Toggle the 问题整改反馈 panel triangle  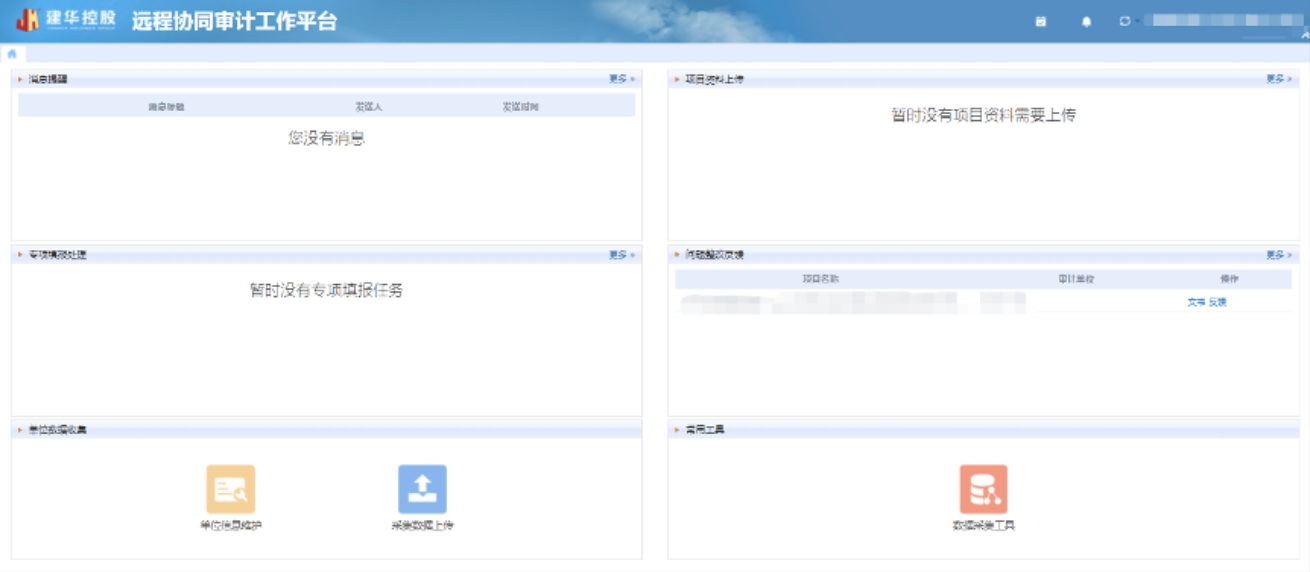[677, 255]
